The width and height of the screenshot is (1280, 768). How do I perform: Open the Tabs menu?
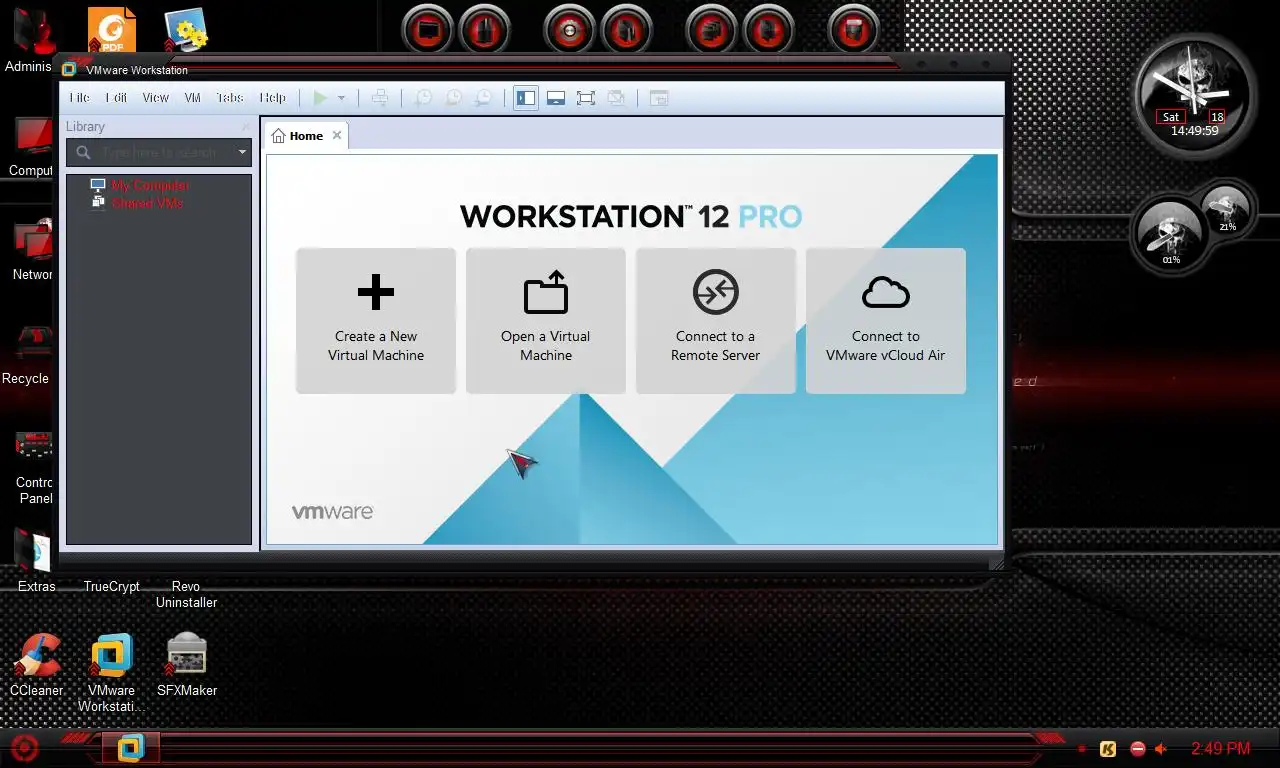[230, 98]
